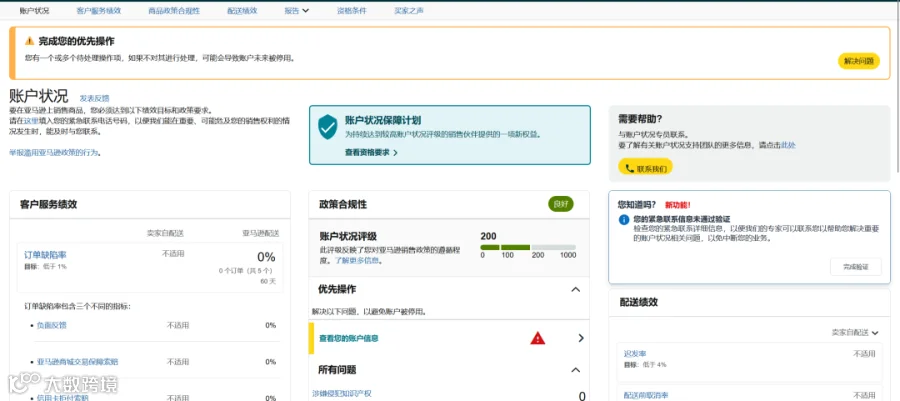This screenshot has width=900, height=401.
Task: Collapse the 所有问题 section
Action: click(x=576, y=370)
